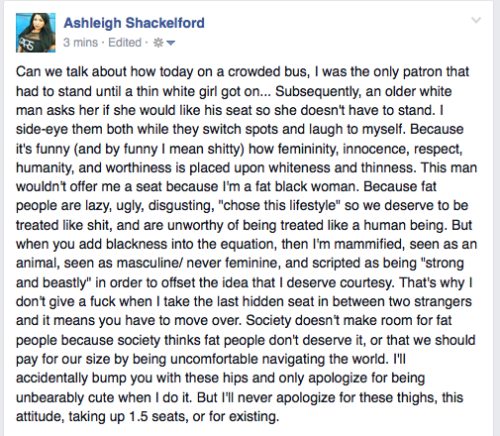Open Ashleigh Shackelford's profile picture

(36, 33)
